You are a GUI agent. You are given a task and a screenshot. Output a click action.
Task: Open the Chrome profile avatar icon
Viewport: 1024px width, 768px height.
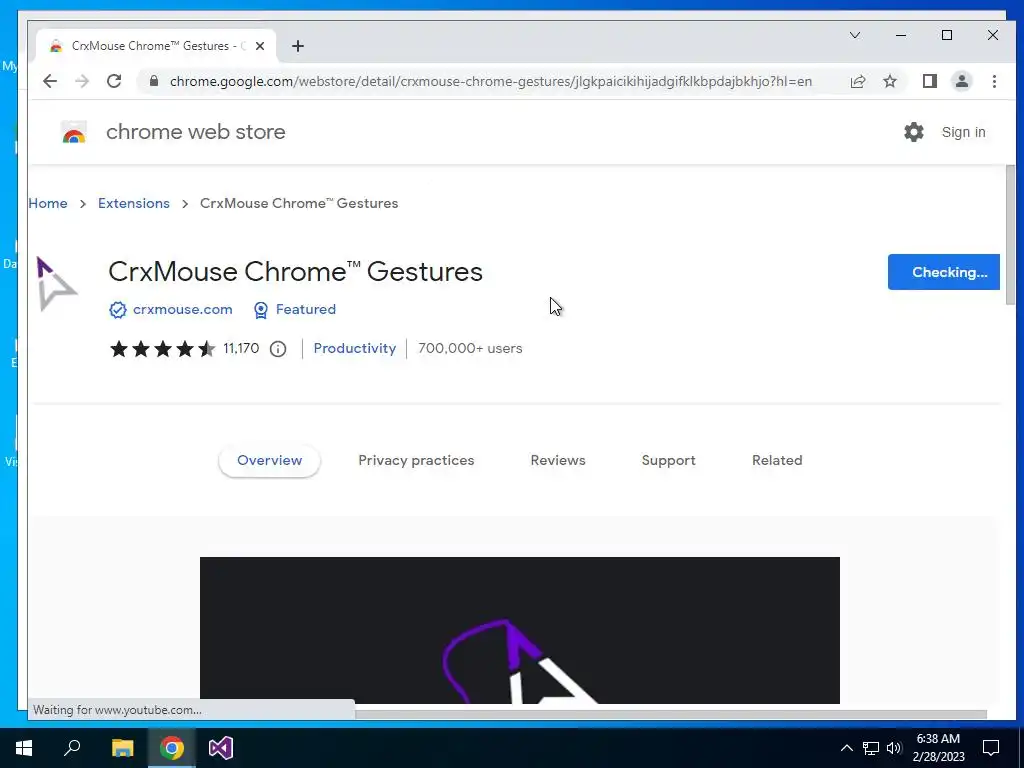click(x=961, y=81)
